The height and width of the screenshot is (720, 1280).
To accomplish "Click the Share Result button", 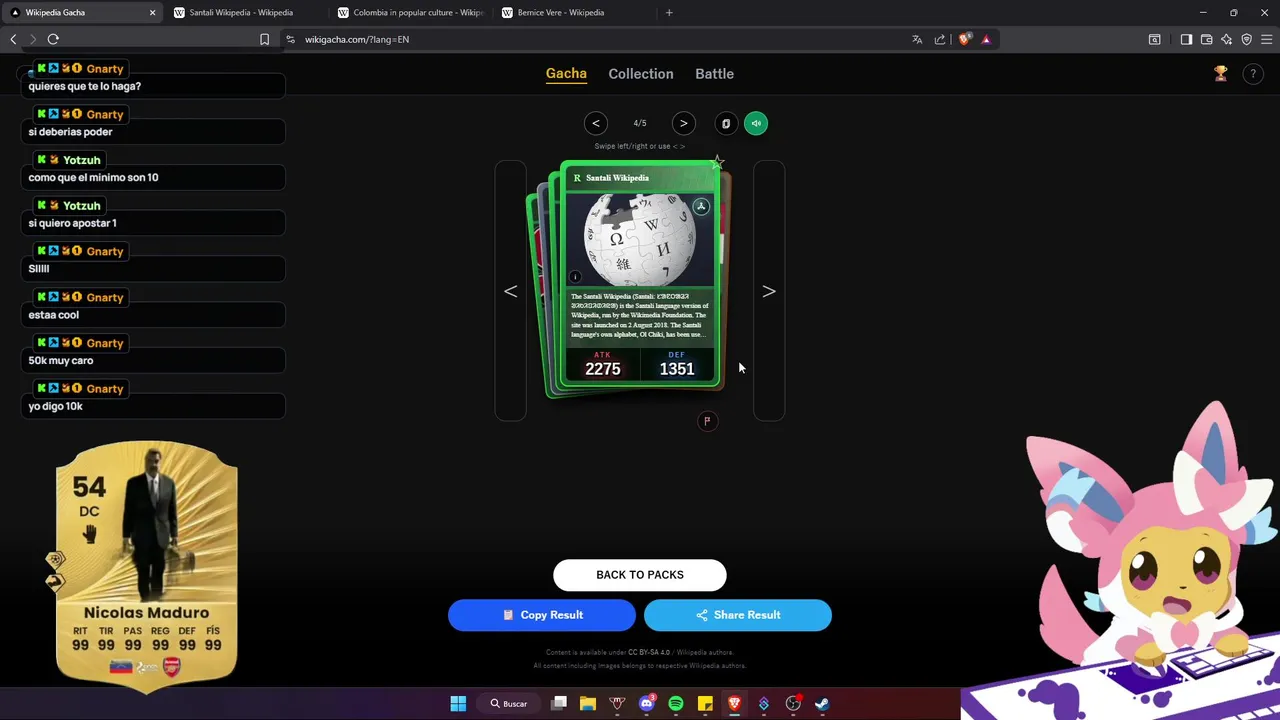I will coord(738,615).
